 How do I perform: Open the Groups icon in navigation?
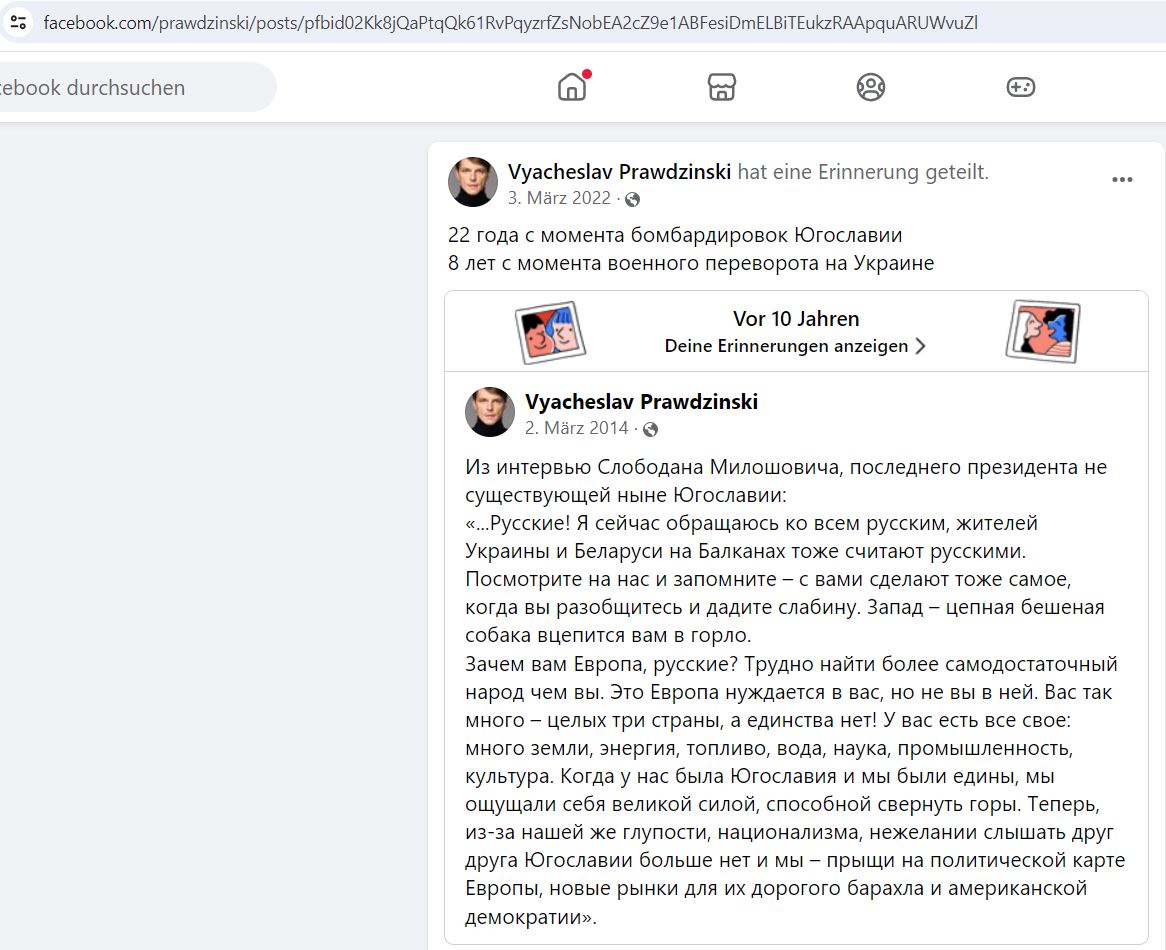tap(871, 87)
